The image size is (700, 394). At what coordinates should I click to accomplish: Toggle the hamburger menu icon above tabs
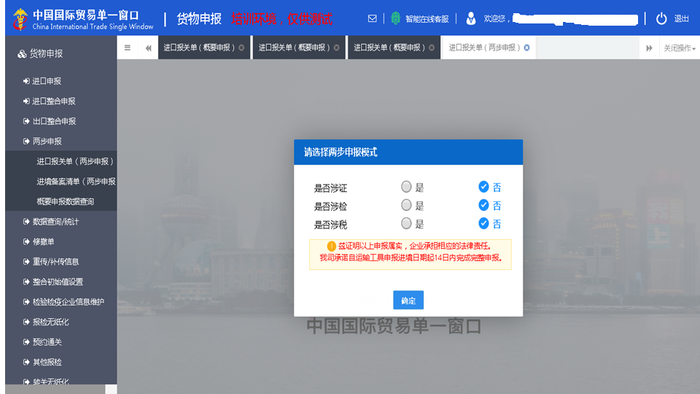[127, 48]
